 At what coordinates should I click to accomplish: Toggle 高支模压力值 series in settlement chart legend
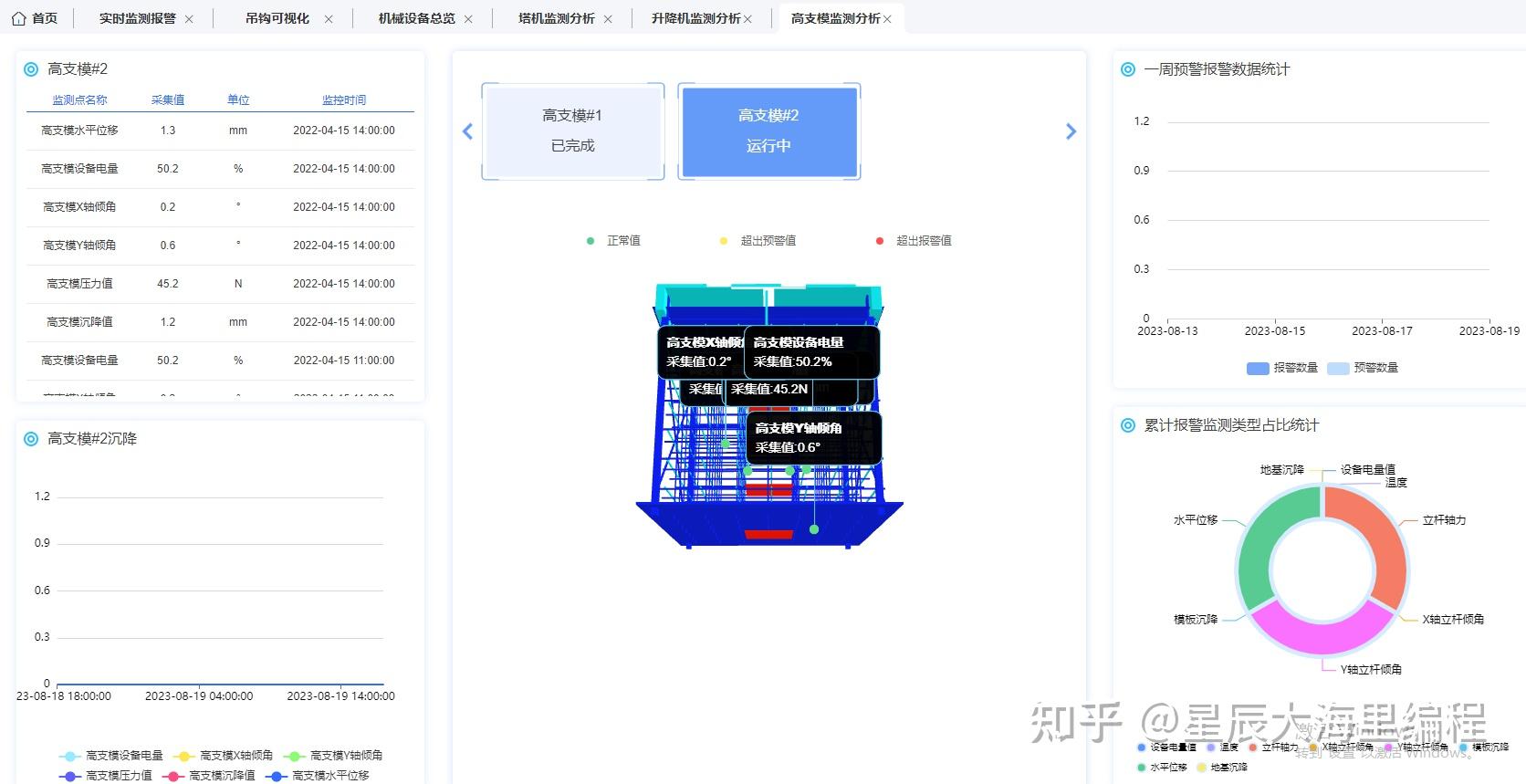point(106,776)
